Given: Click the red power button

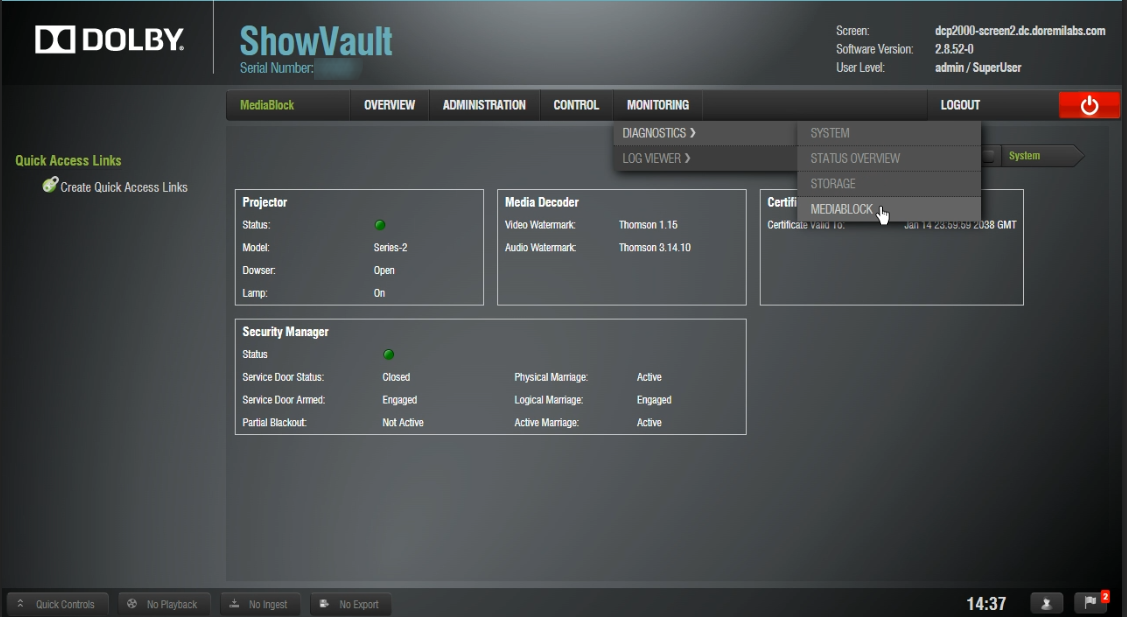Looking at the screenshot, I should click(x=1089, y=105).
